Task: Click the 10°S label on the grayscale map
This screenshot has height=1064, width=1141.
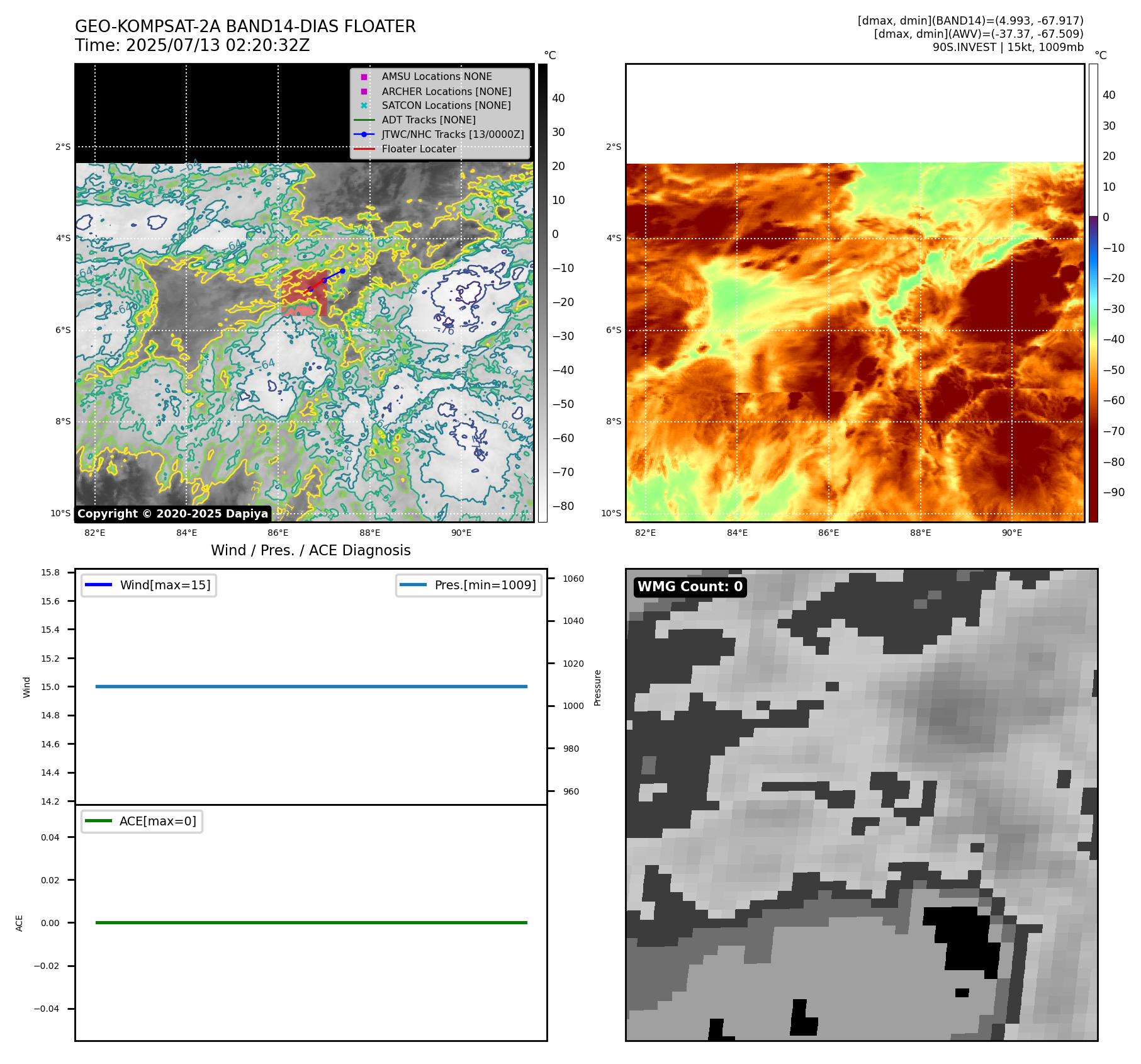Action: (60, 513)
